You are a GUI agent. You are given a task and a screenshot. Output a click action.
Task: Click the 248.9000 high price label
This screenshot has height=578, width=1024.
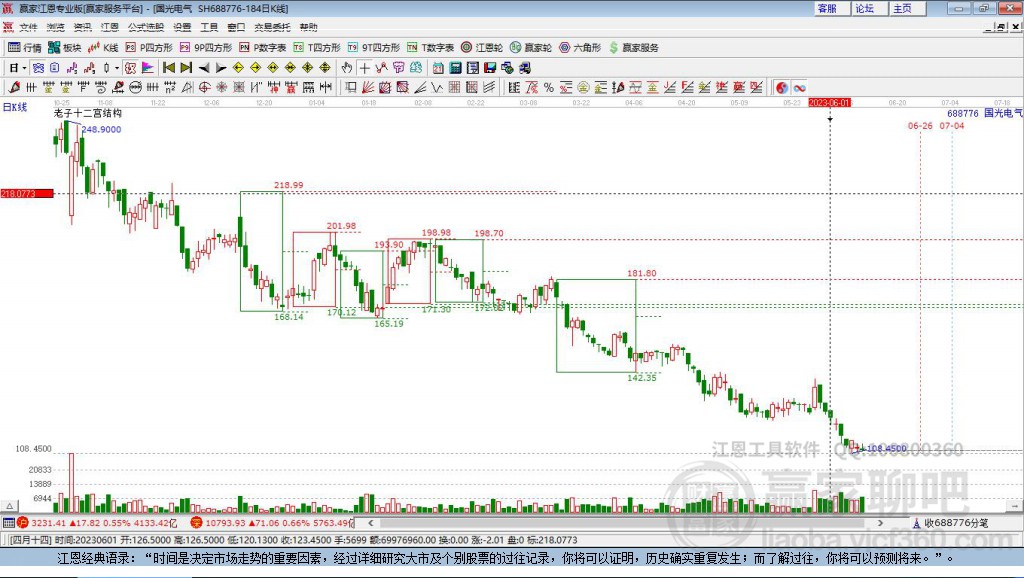pyautogui.click(x=101, y=129)
